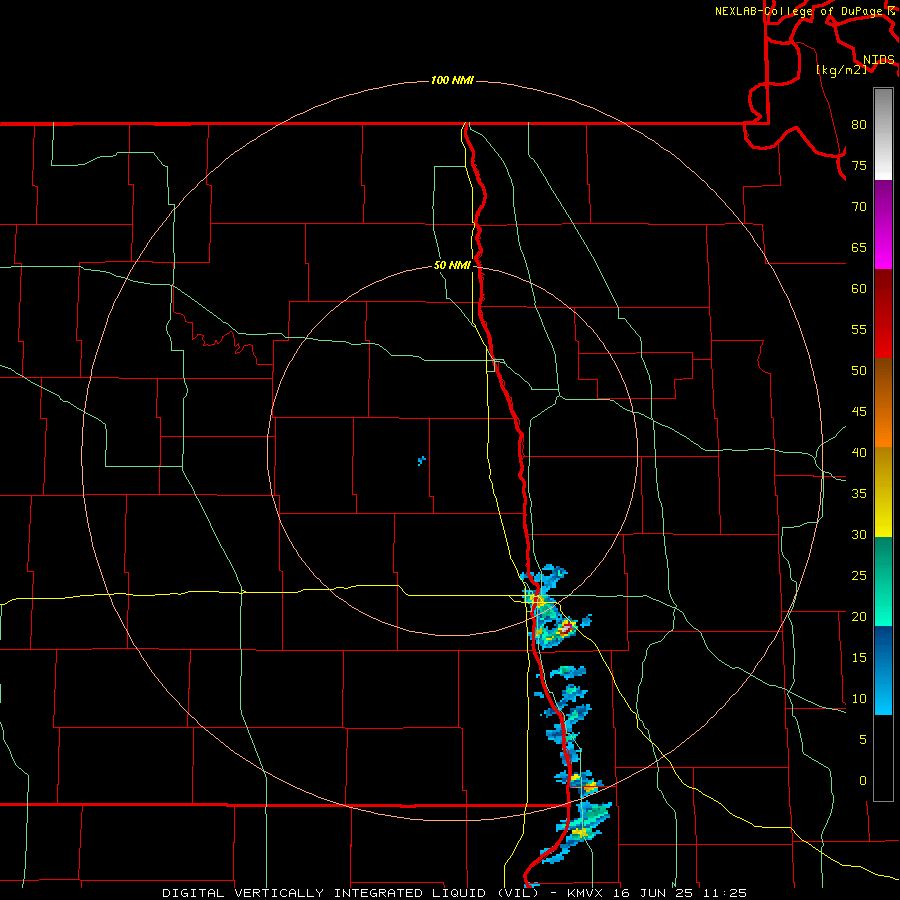Click the 40 value on the color scale
Screen dimensions: 900x900
point(859,452)
